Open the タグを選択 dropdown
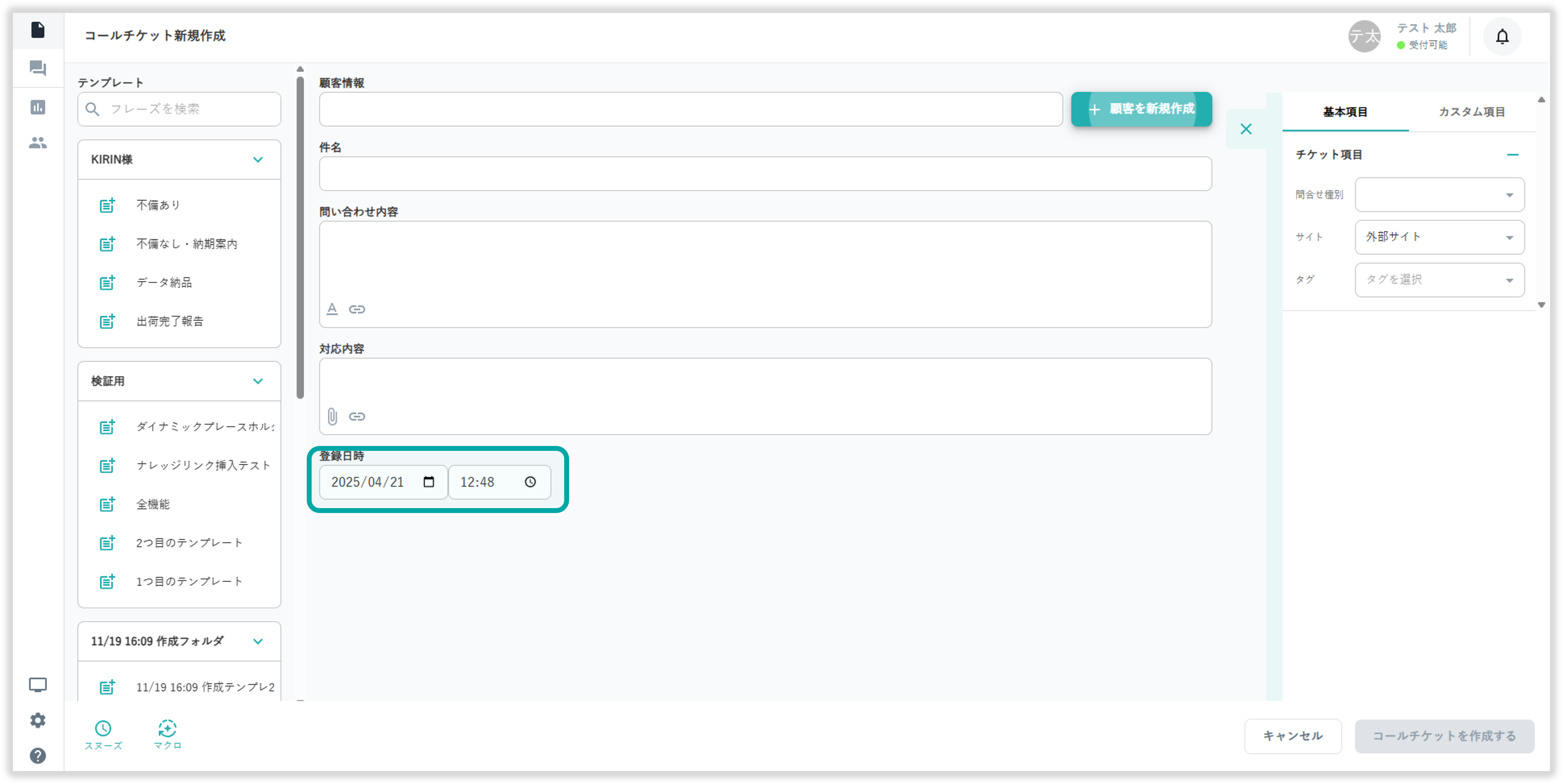The image size is (1563, 784). (1439, 279)
